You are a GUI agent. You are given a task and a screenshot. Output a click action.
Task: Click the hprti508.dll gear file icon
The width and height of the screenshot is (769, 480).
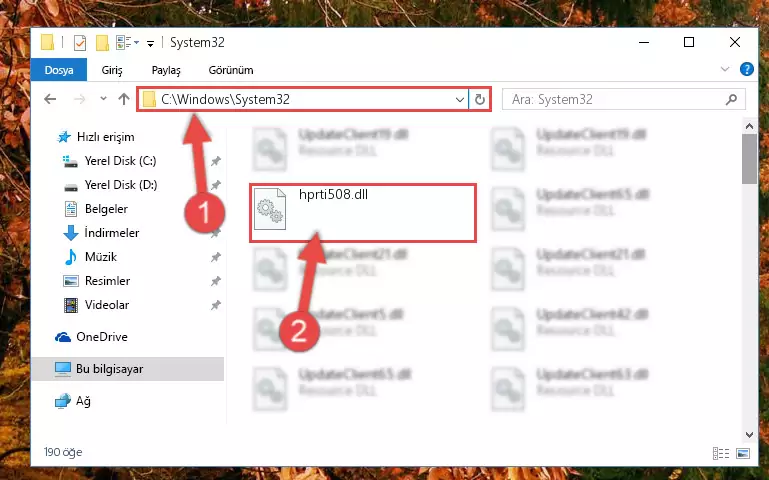pyautogui.click(x=270, y=209)
